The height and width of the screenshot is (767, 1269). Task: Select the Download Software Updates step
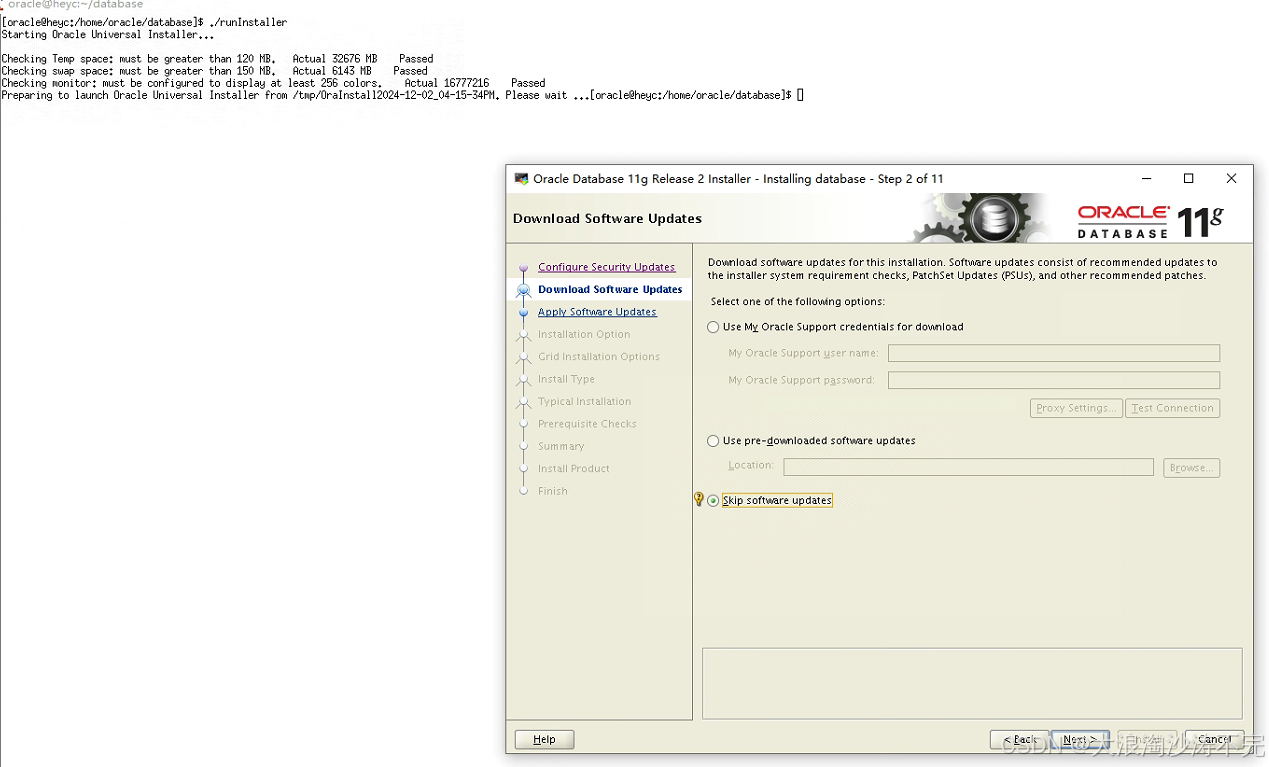[610, 289]
